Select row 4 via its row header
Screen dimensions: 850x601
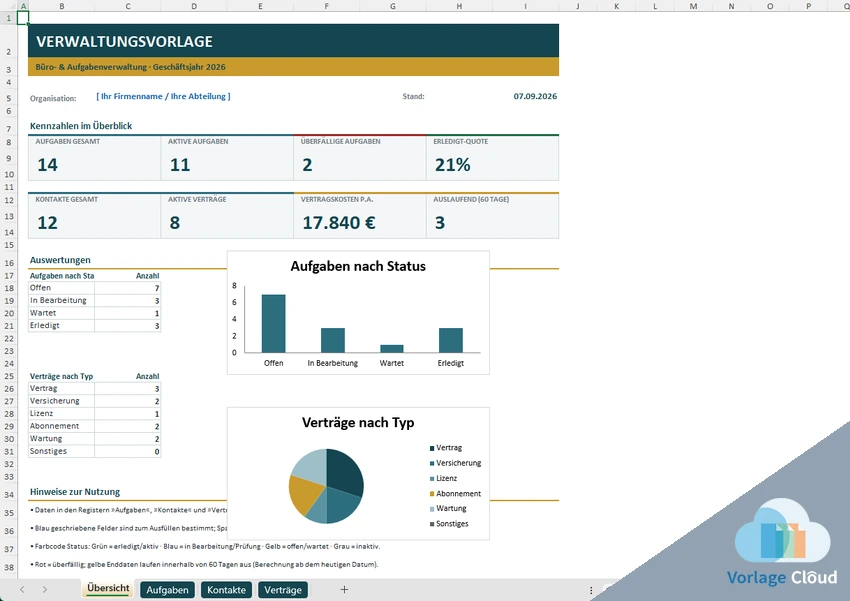click(x=9, y=82)
